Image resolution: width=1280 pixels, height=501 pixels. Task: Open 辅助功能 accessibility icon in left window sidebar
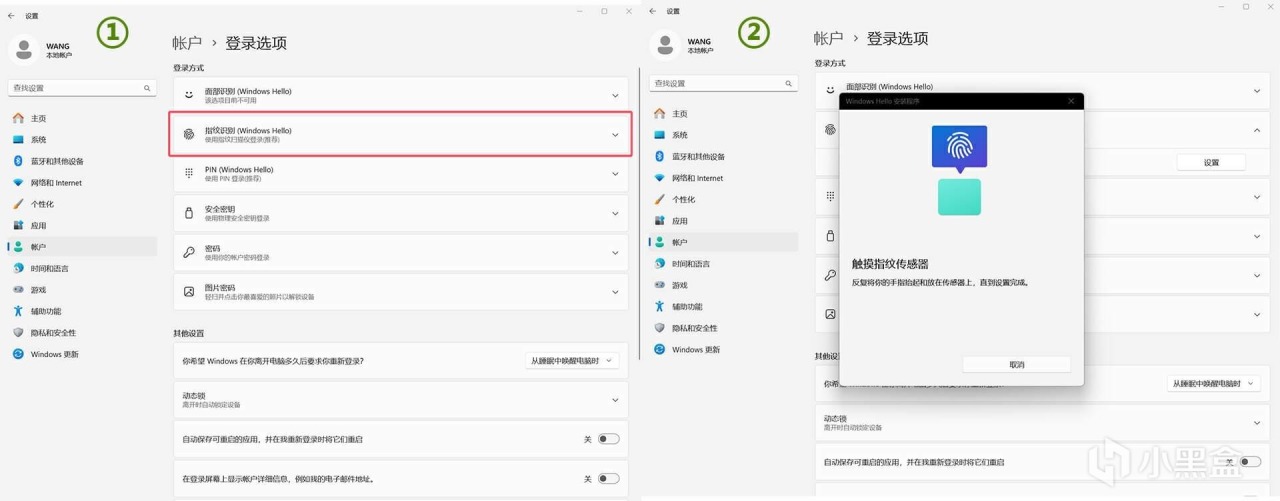click(18, 311)
